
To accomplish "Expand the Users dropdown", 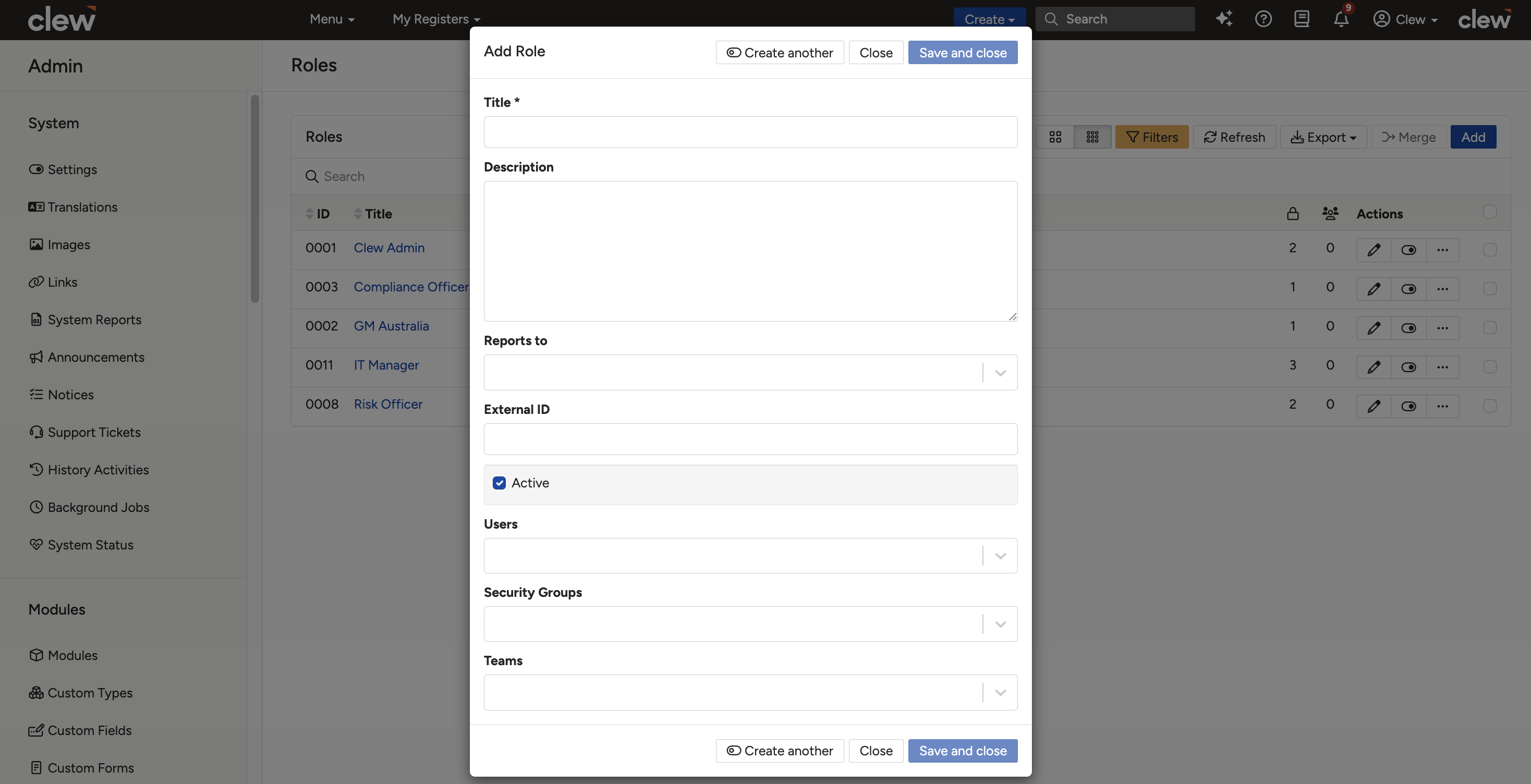I will point(1000,556).
